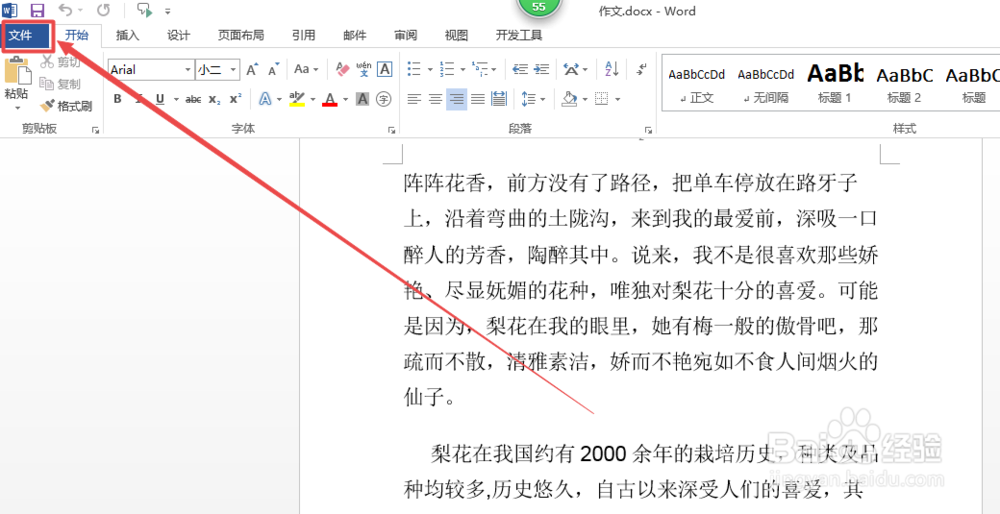The height and width of the screenshot is (514, 1000).
Task: Click the 格式刷 format painter button
Action: click(66, 106)
